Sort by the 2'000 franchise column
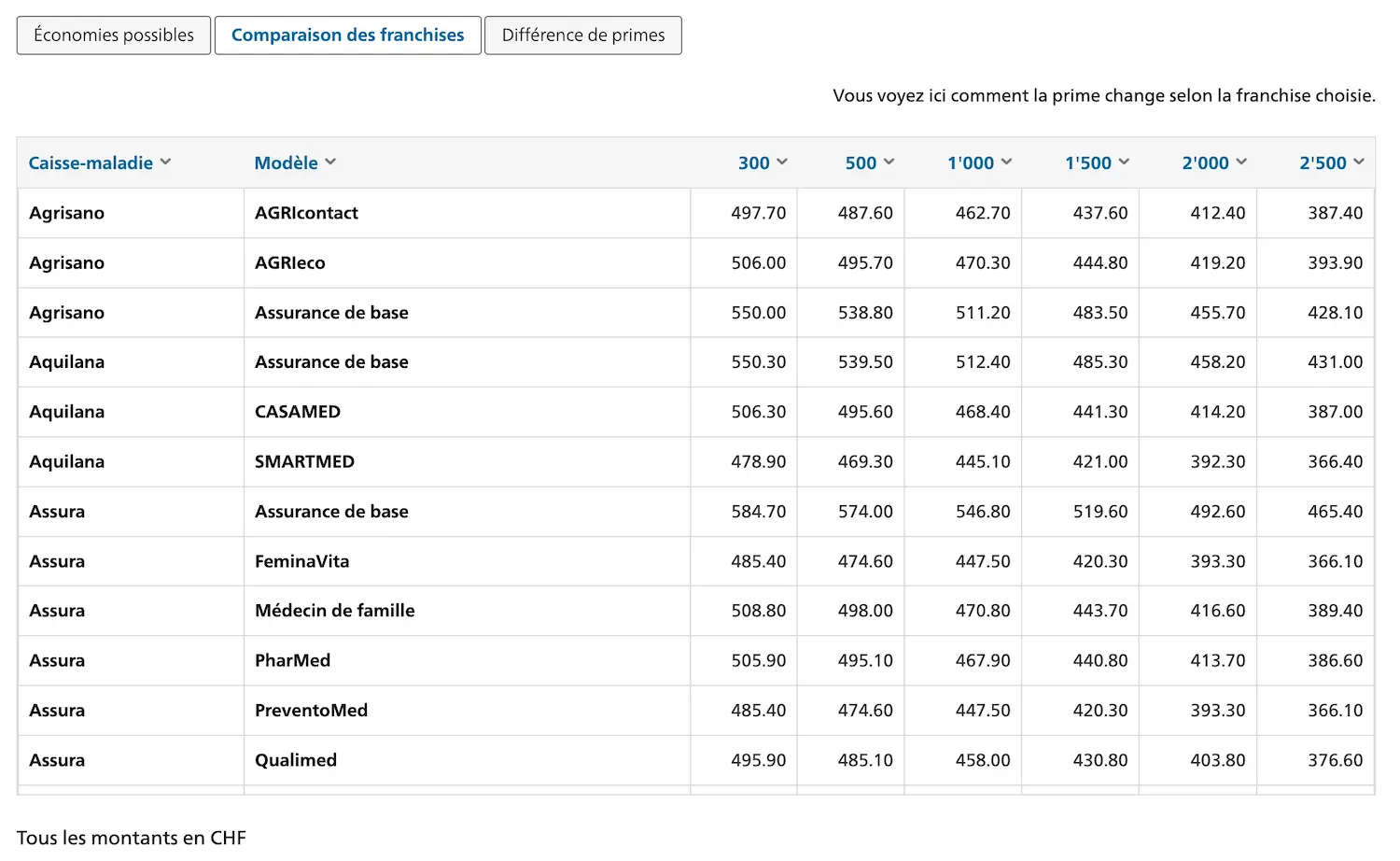 click(x=1215, y=162)
